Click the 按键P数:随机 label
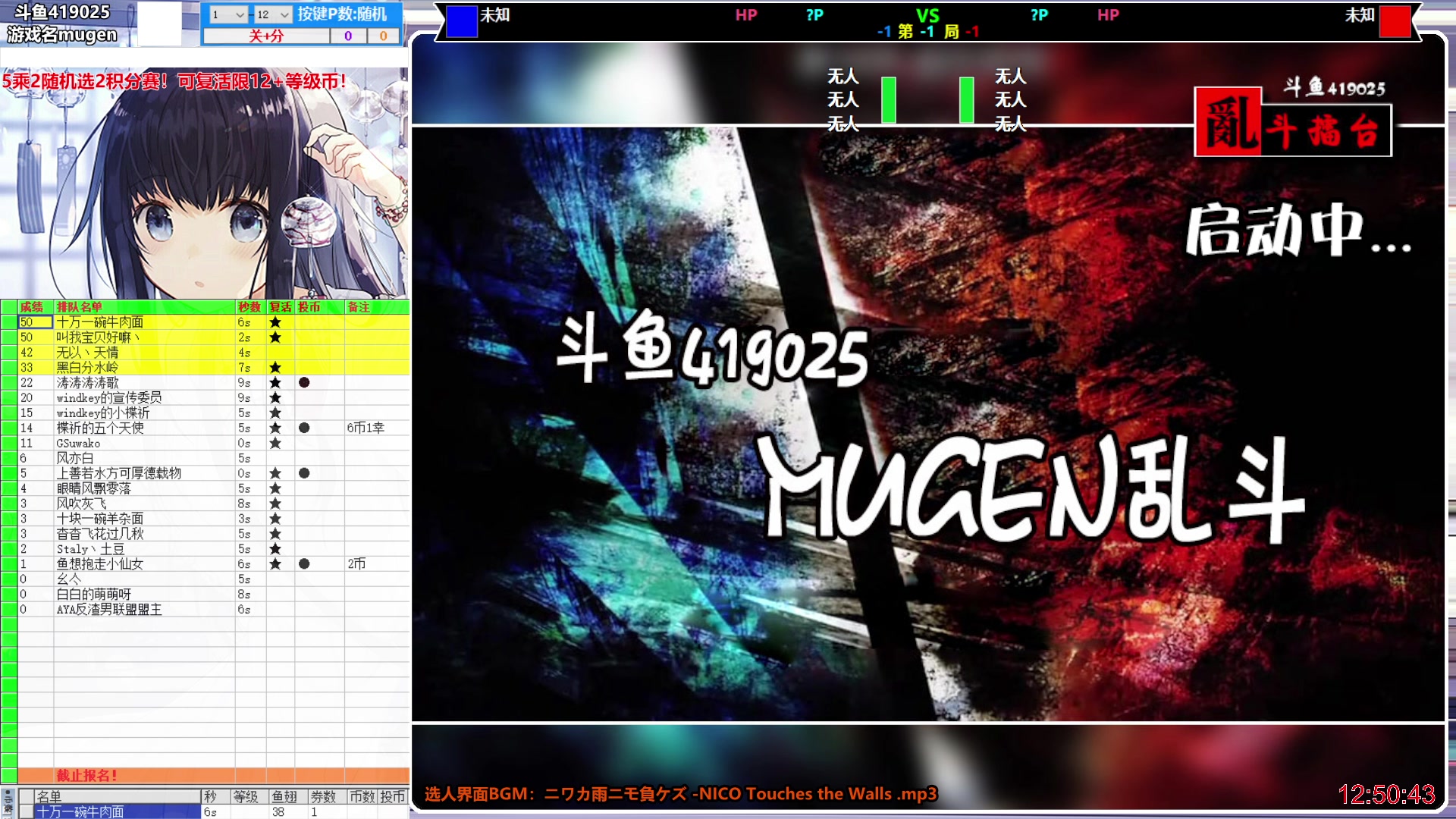This screenshot has height=819, width=1456. click(x=342, y=14)
